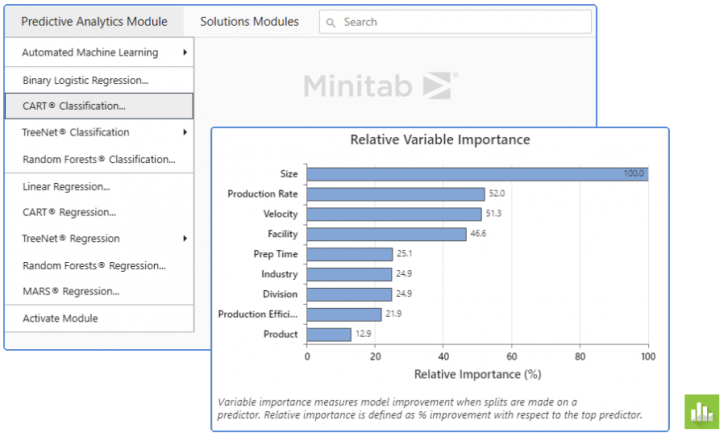The width and height of the screenshot is (728, 437).
Task: Click the Size importance bar
Action: coord(477,174)
